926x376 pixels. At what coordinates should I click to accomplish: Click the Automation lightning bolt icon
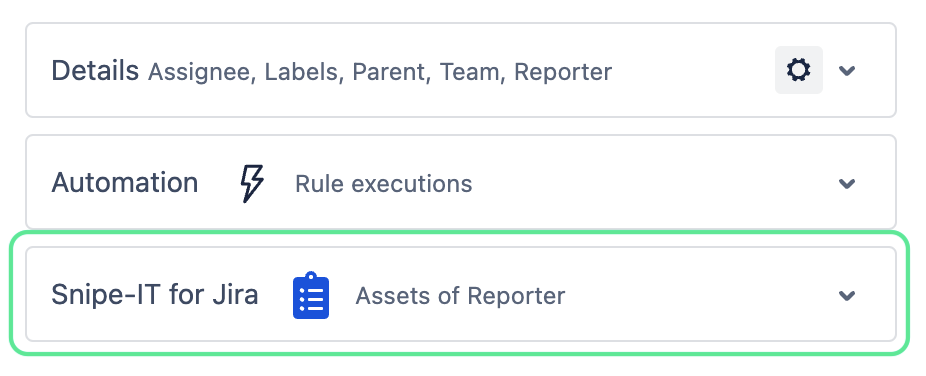click(252, 183)
